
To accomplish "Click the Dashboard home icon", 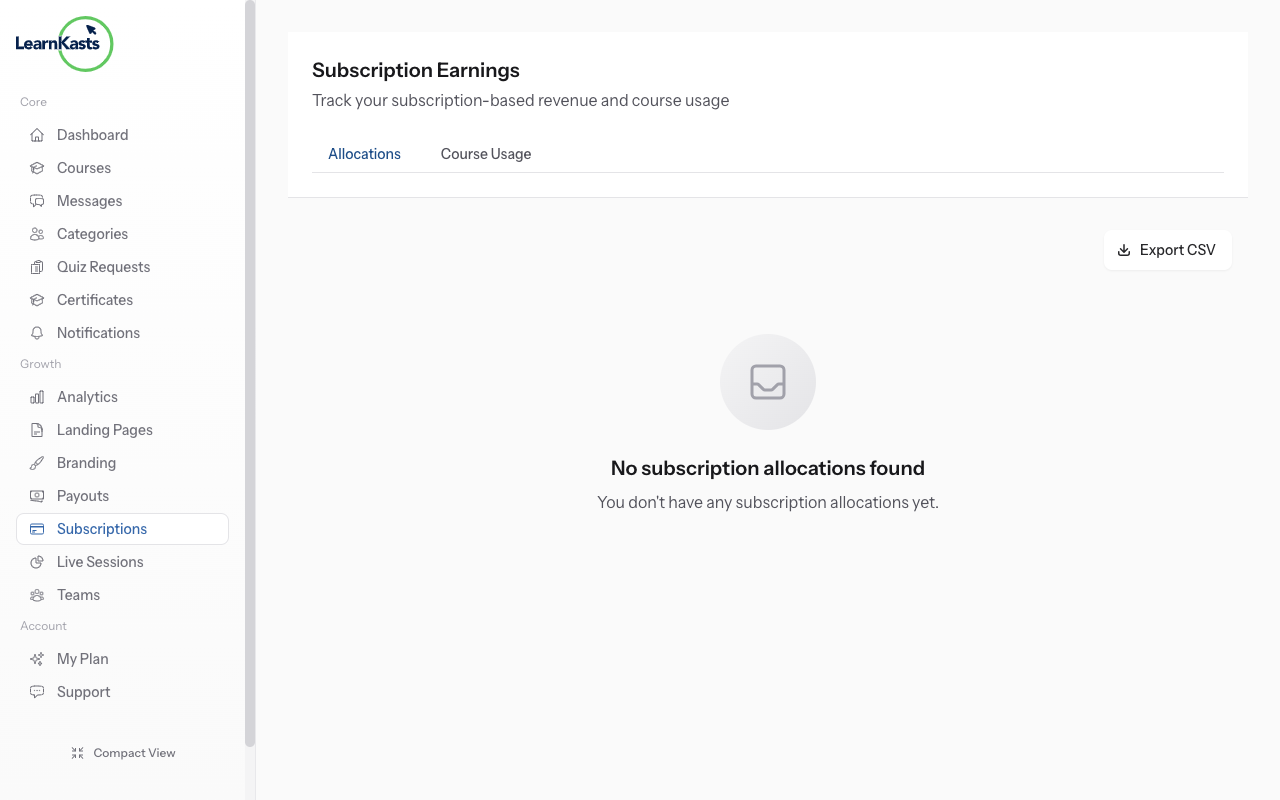I will coord(37,134).
